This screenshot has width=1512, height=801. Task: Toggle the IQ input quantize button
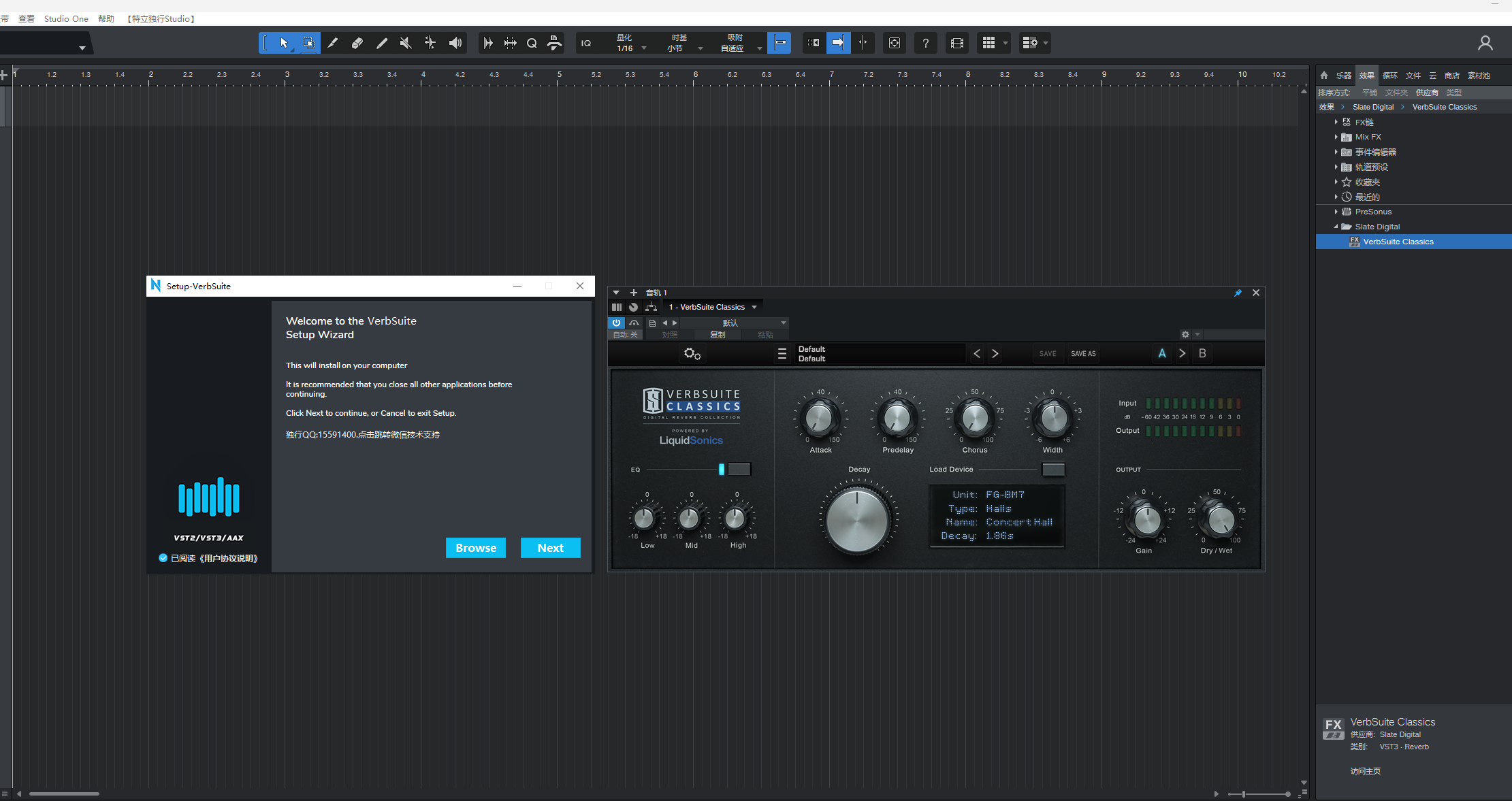coord(586,43)
